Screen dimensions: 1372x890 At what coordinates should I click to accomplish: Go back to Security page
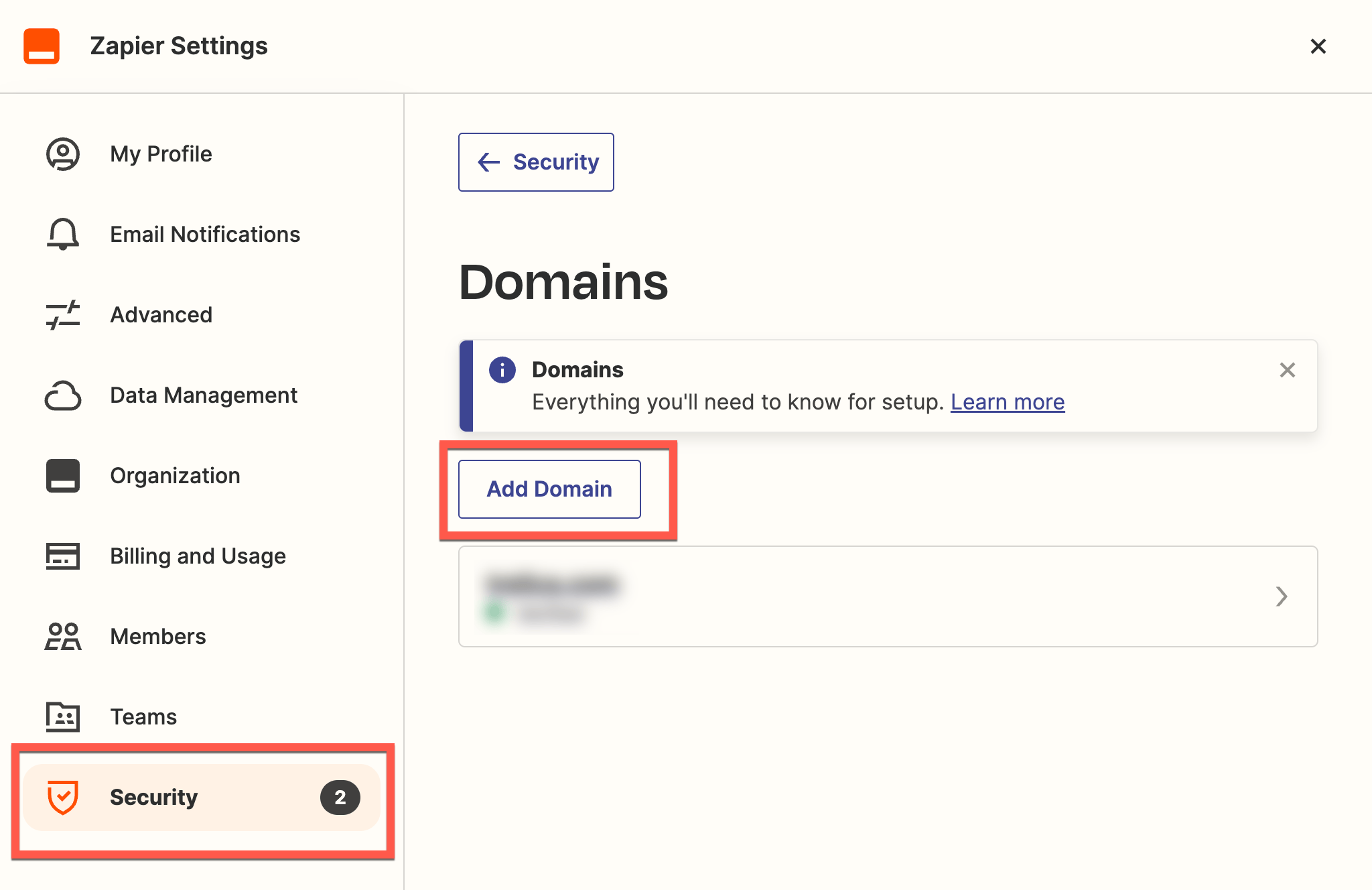[536, 162]
